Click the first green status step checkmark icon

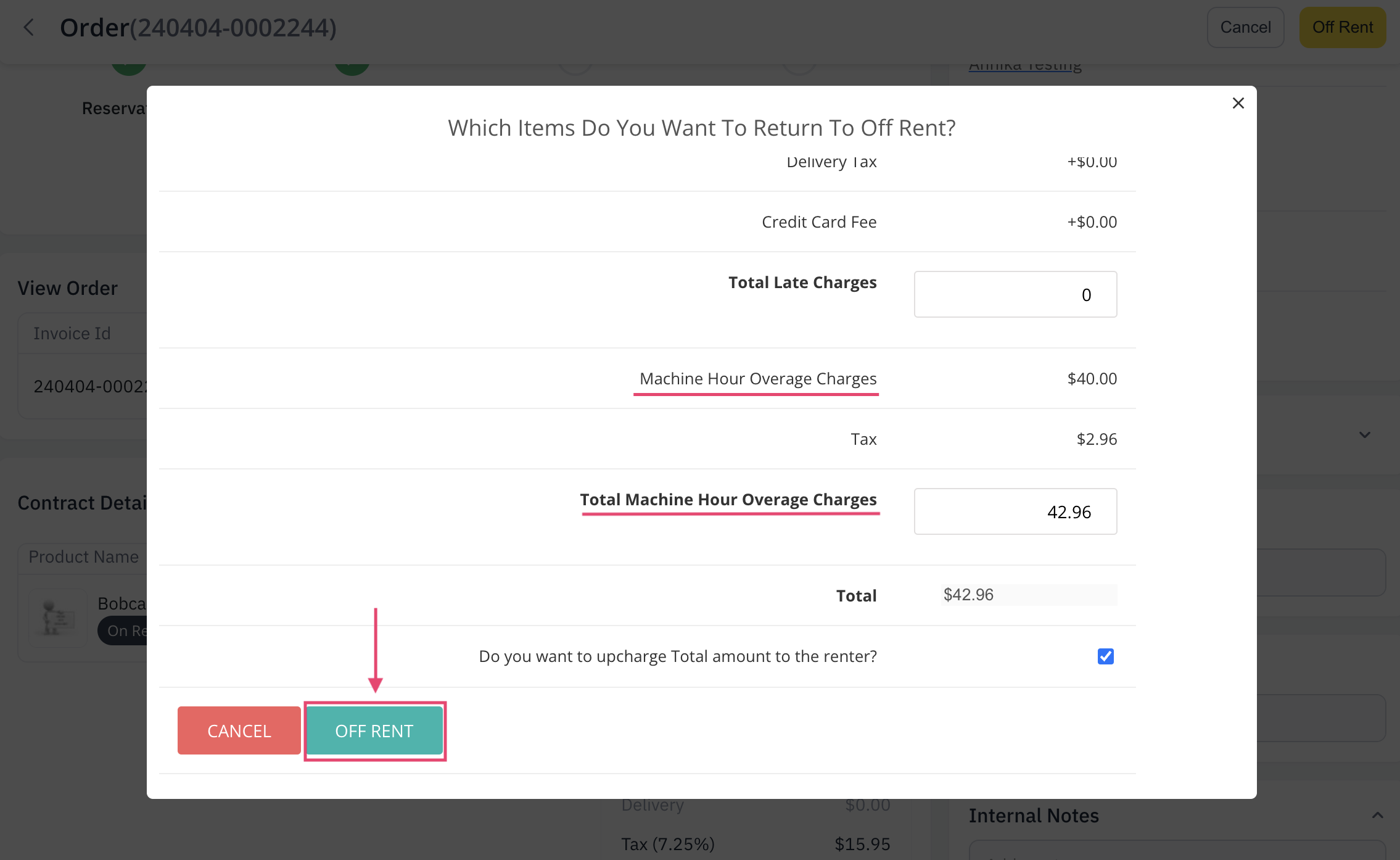[x=129, y=62]
